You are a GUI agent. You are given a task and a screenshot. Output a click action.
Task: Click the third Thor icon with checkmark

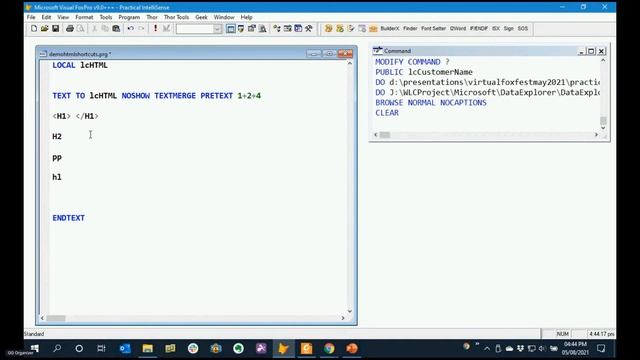[351, 29]
